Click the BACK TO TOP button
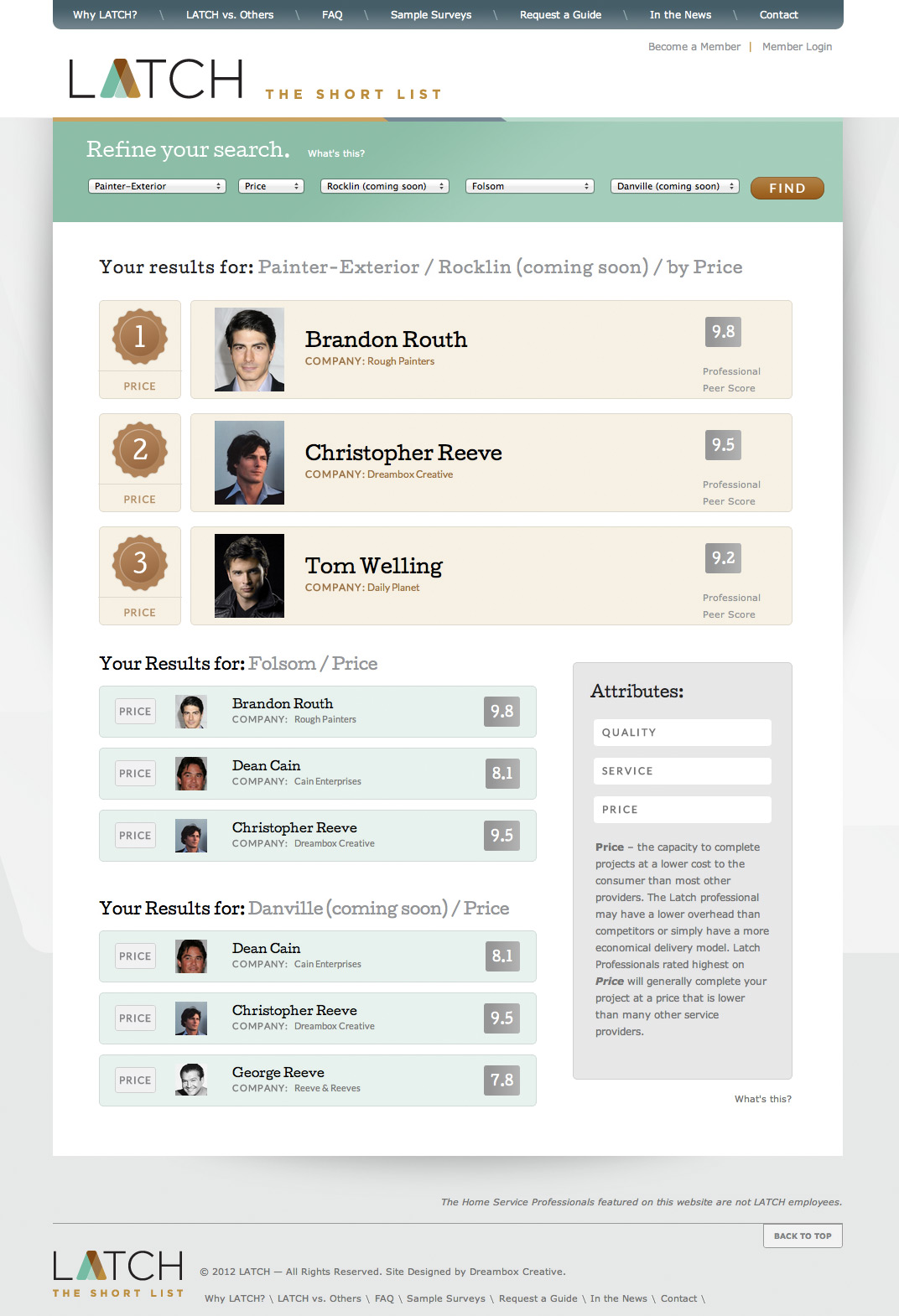Viewport: 899px width, 1316px height. point(803,1236)
